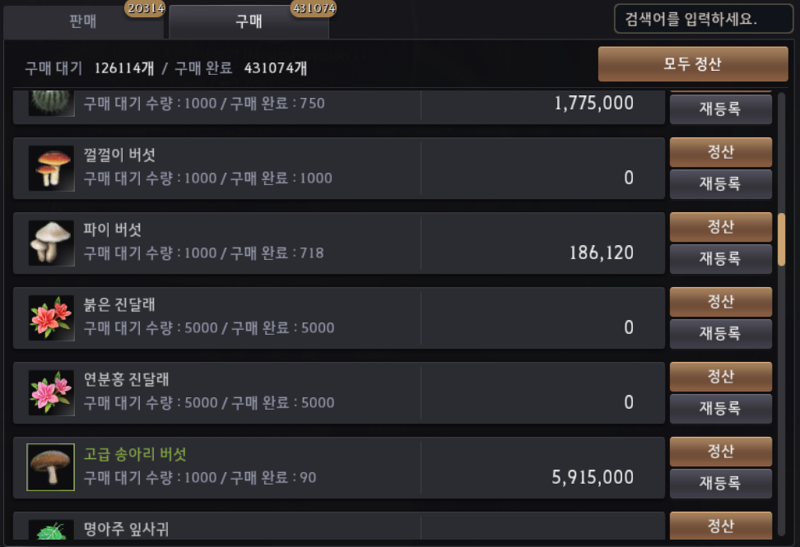Click the search field 검색어를 입력하세요
800x547 pixels.
tap(704, 19)
